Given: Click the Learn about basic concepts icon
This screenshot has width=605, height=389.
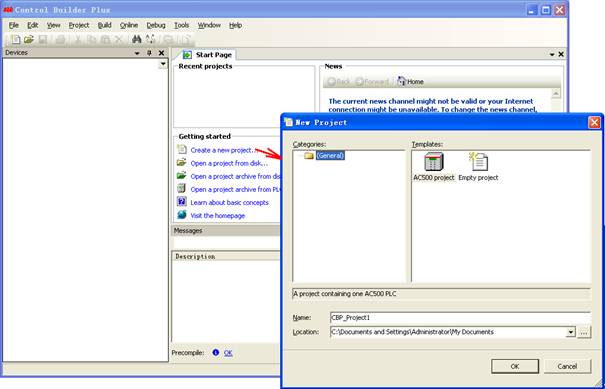Looking at the screenshot, I should point(181,202).
